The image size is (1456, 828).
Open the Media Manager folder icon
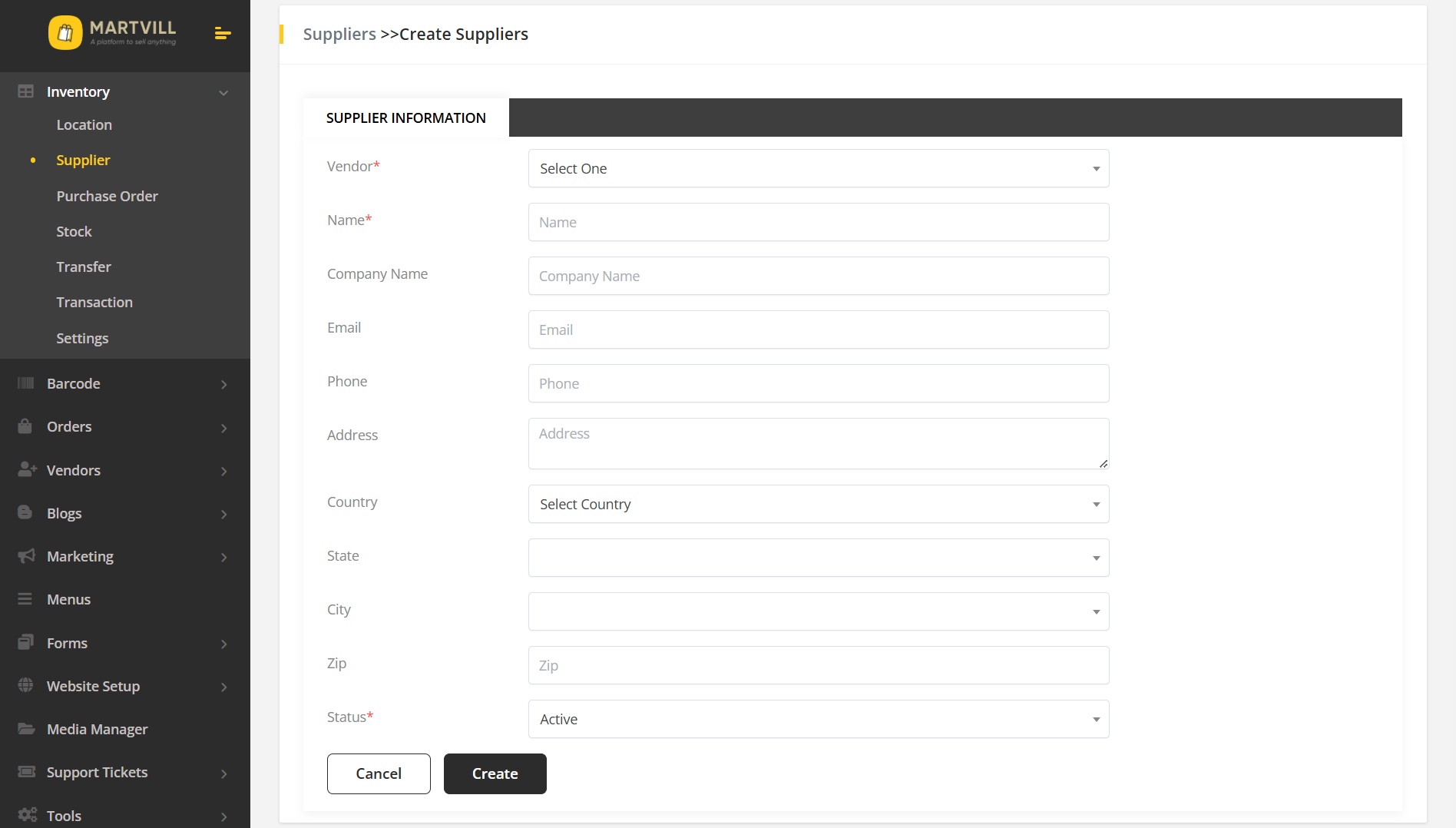coord(25,729)
